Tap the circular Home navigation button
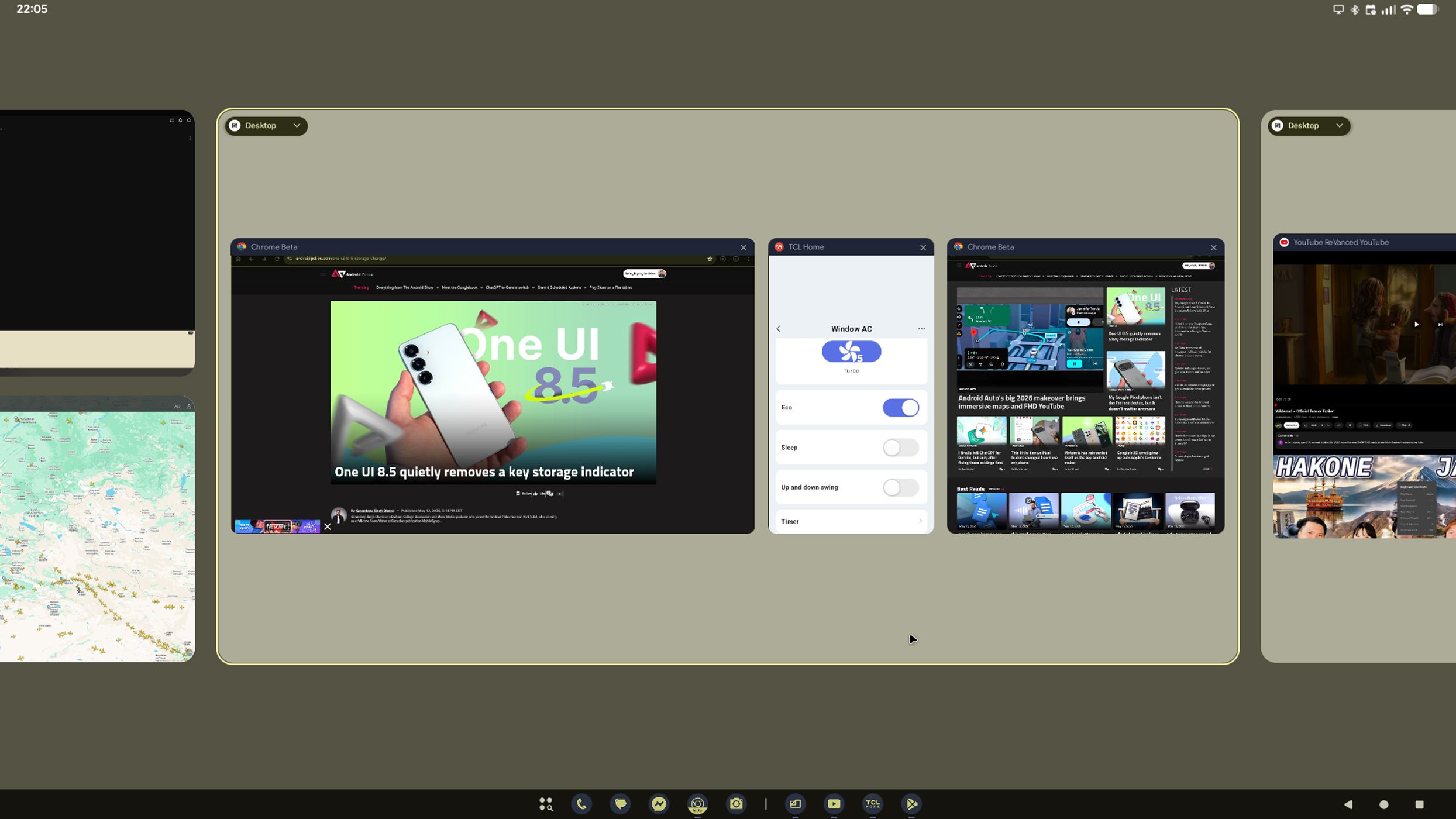Viewport: 1456px width, 819px height. 1383,804
